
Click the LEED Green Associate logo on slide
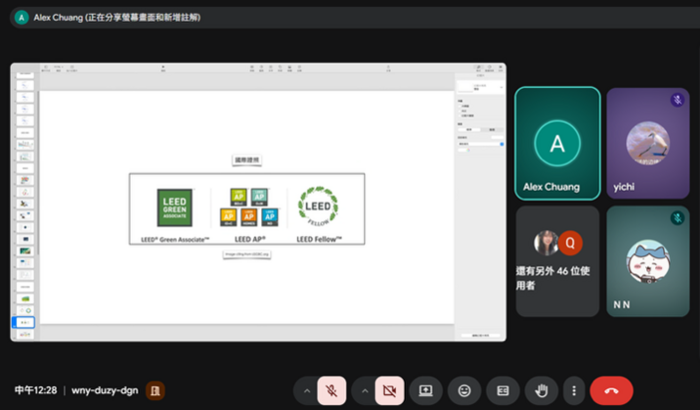click(175, 208)
